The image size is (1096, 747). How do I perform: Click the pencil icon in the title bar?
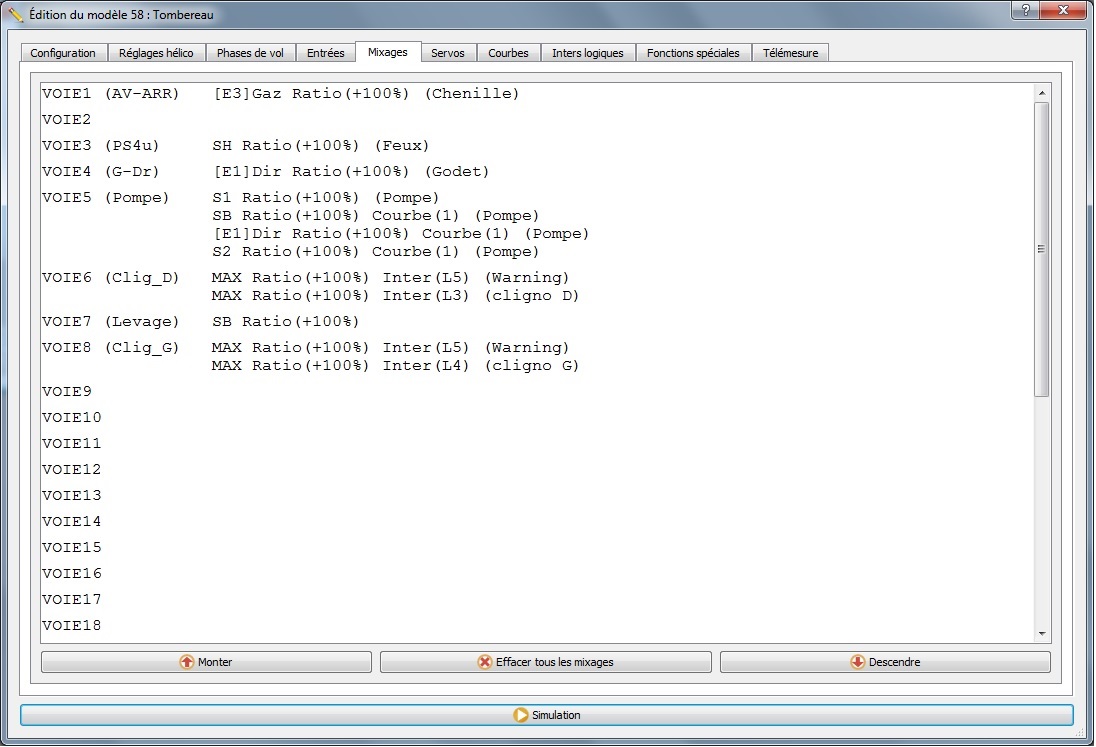15,15
